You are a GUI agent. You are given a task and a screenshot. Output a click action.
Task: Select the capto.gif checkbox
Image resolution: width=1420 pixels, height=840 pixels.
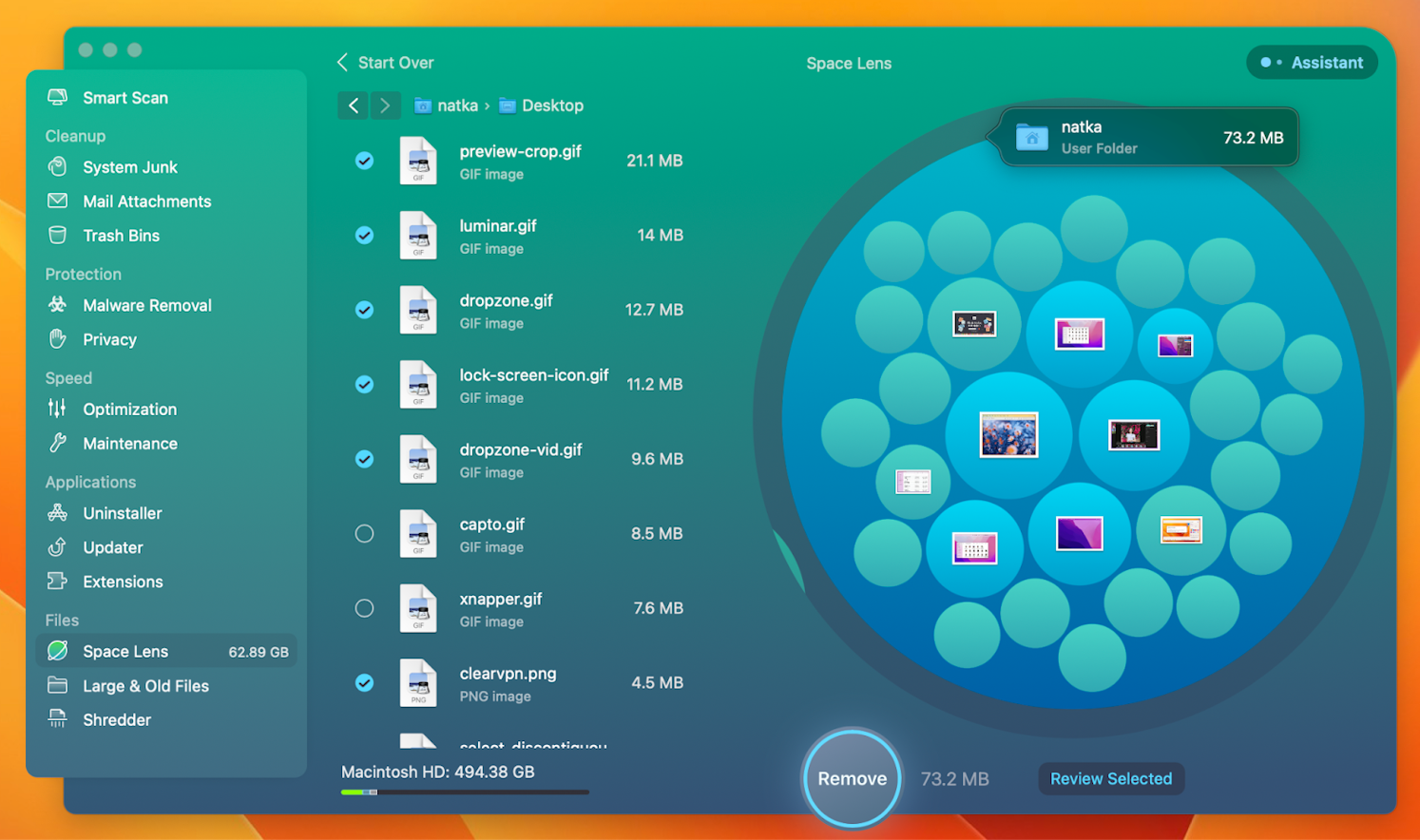tap(364, 534)
